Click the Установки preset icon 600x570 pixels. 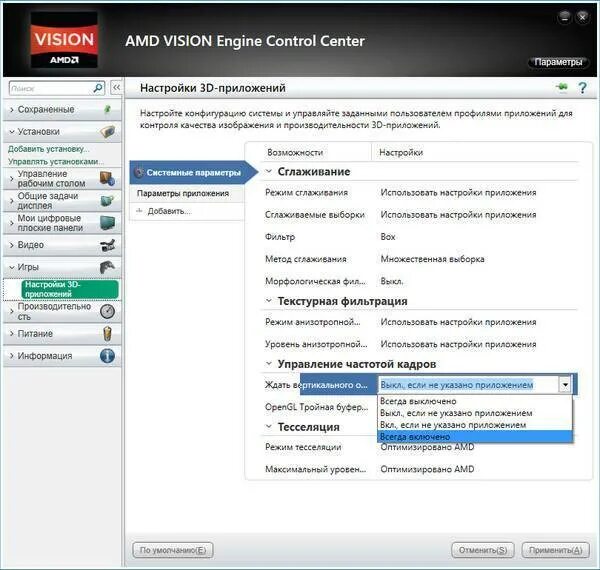coord(108,132)
